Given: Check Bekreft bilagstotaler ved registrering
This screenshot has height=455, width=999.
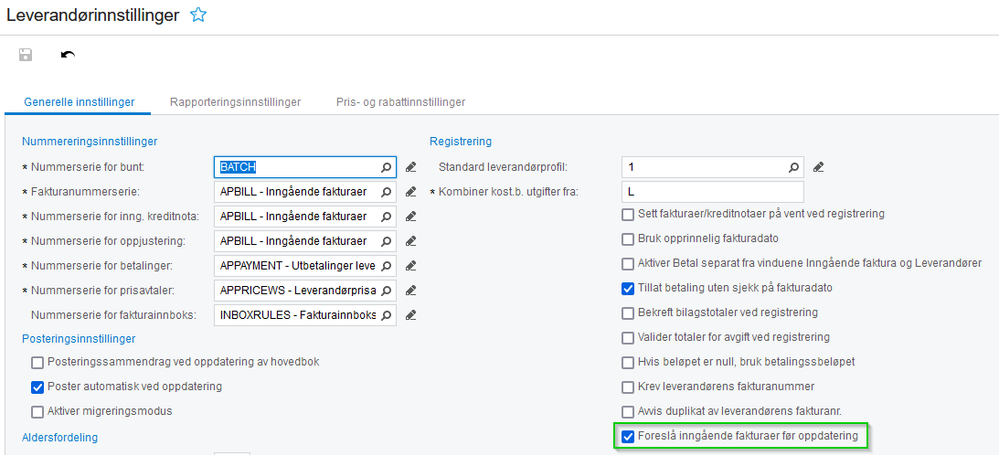Looking at the screenshot, I should point(628,314).
